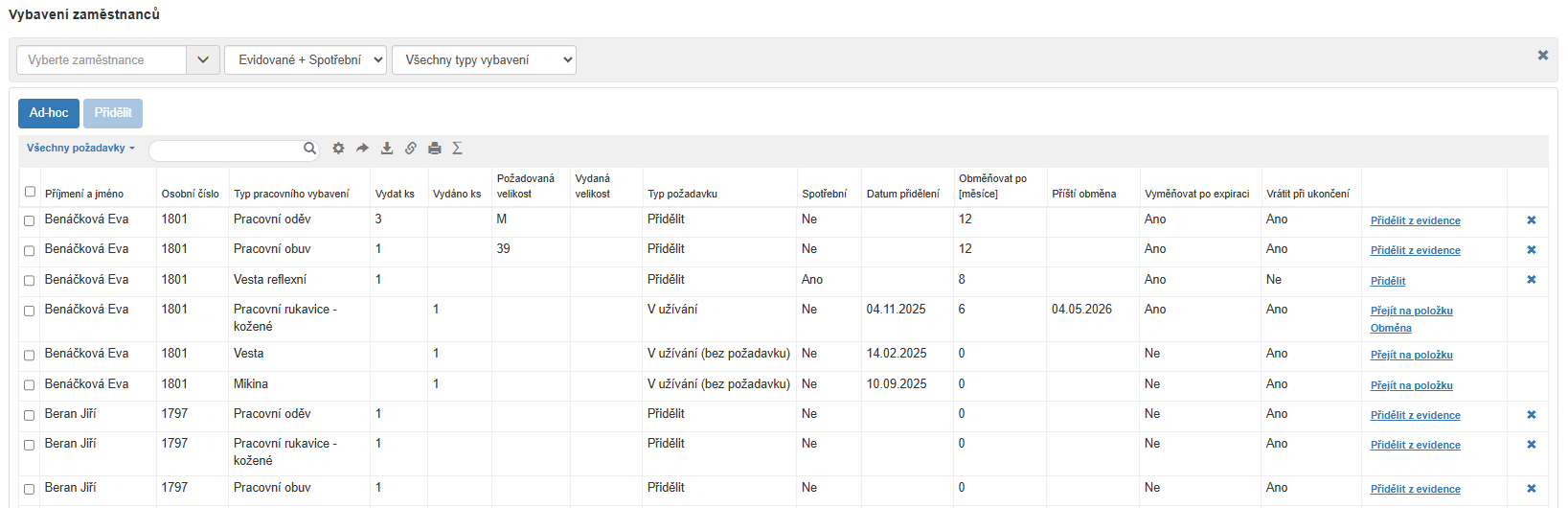Open the Všechny typy vybavení dropdown

coord(484,59)
